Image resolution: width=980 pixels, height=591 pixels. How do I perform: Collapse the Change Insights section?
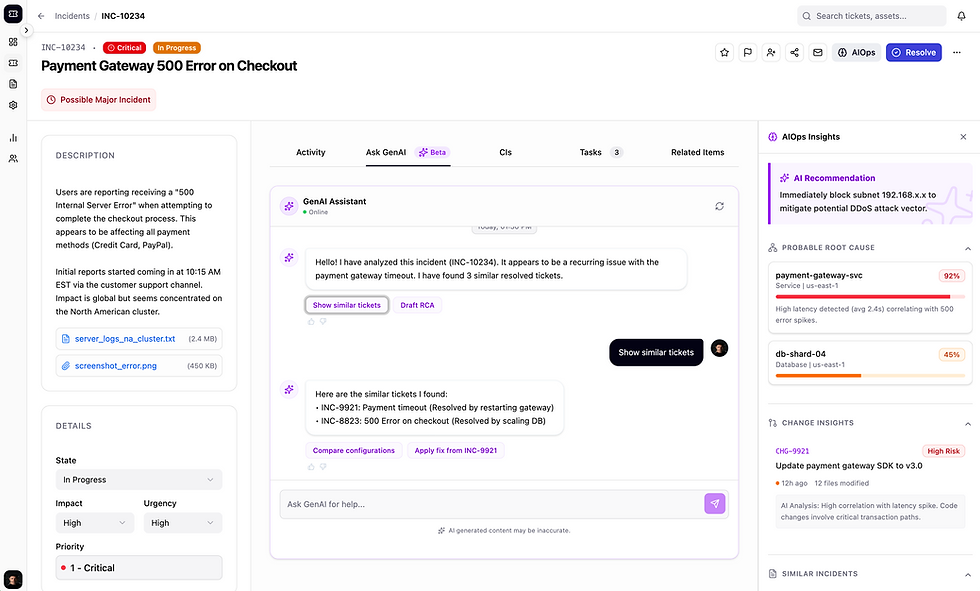tap(968, 424)
